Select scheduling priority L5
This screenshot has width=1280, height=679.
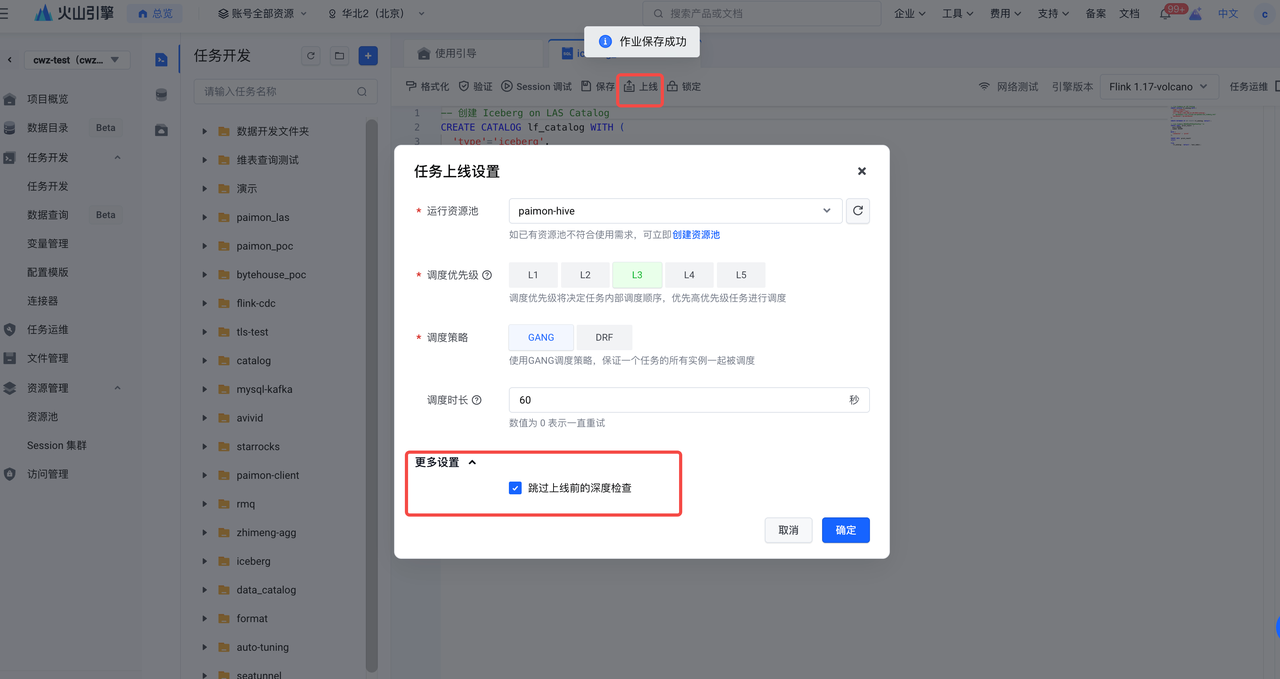(741, 275)
